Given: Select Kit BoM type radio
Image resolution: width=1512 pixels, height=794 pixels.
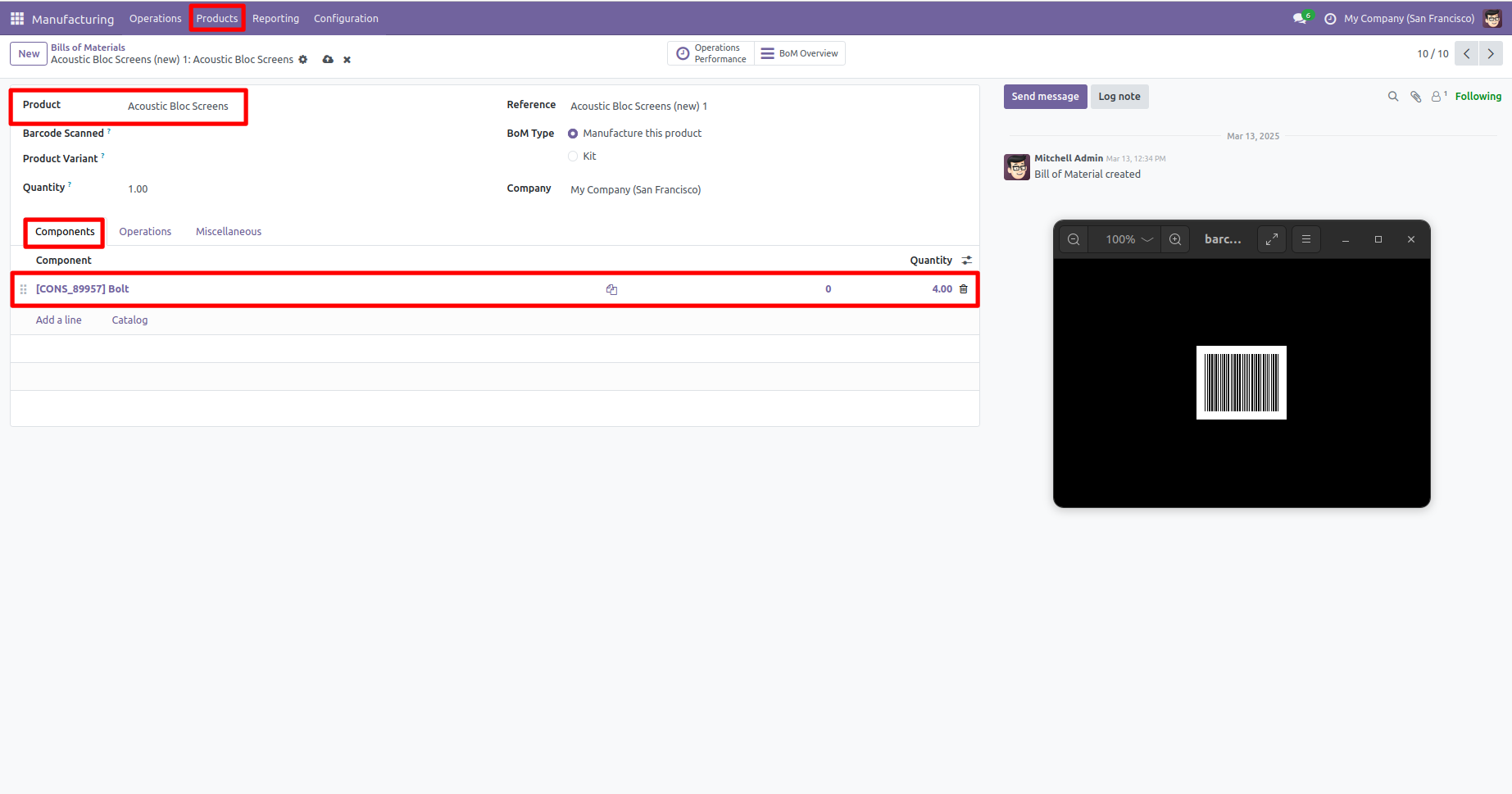Looking at the screenshot, I should (573, 157).
